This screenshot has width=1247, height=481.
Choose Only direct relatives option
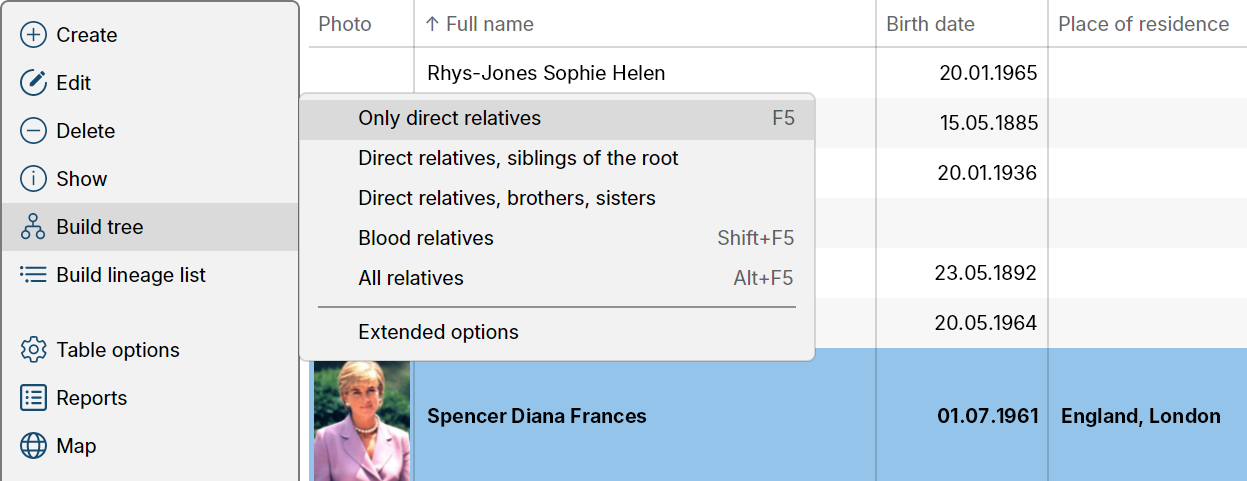(x=557, y=118)
